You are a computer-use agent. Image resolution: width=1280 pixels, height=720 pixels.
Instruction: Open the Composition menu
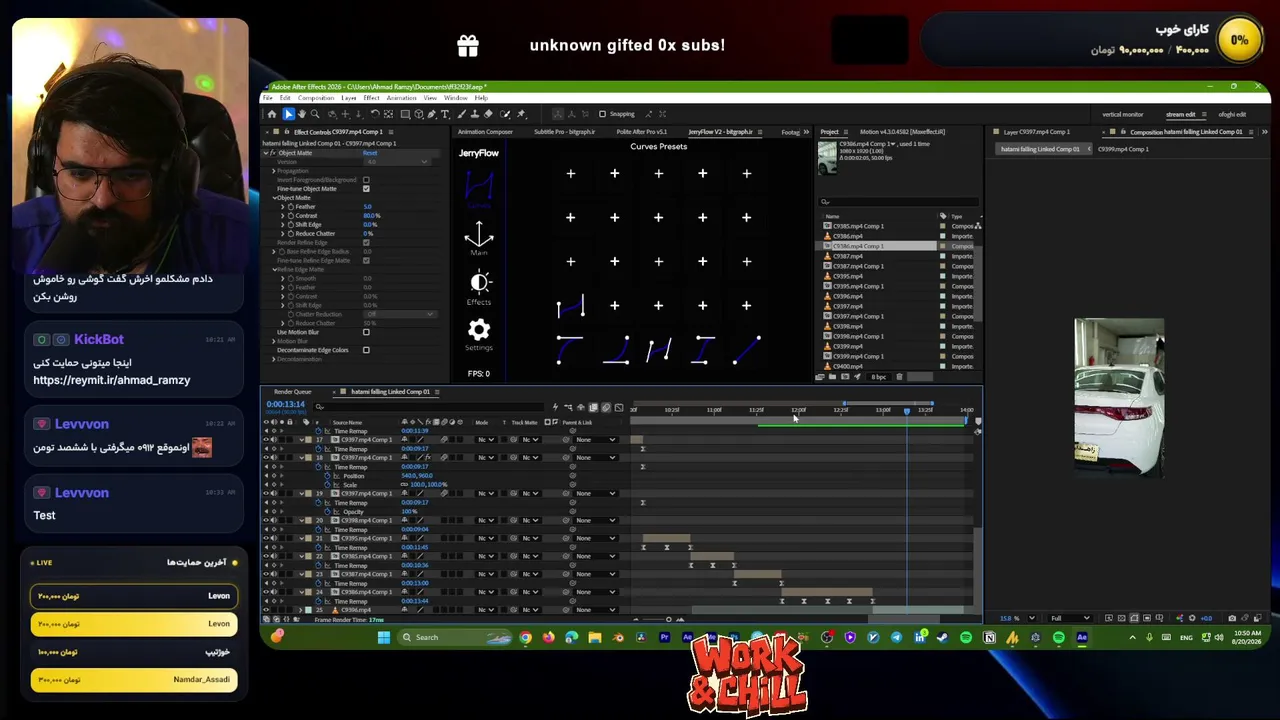316,98
